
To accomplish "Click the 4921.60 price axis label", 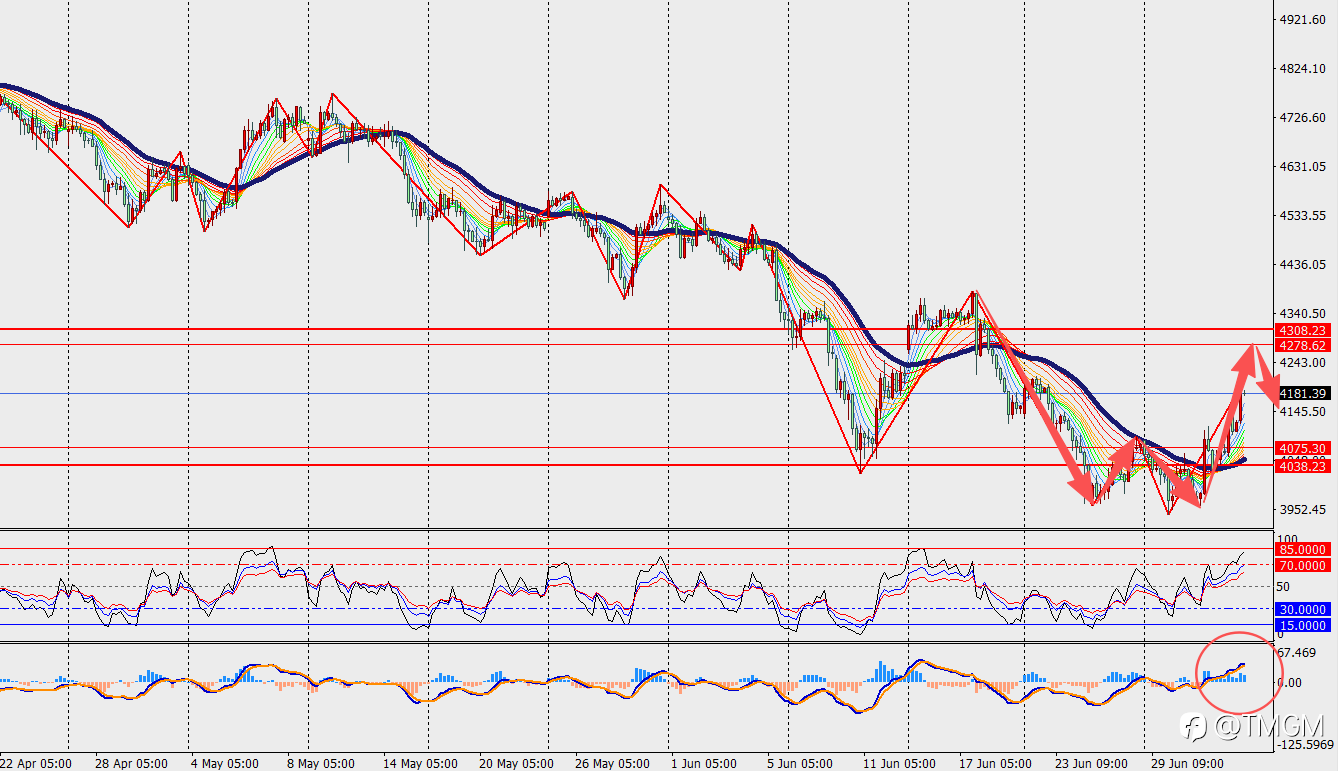I will point(1303,20).
